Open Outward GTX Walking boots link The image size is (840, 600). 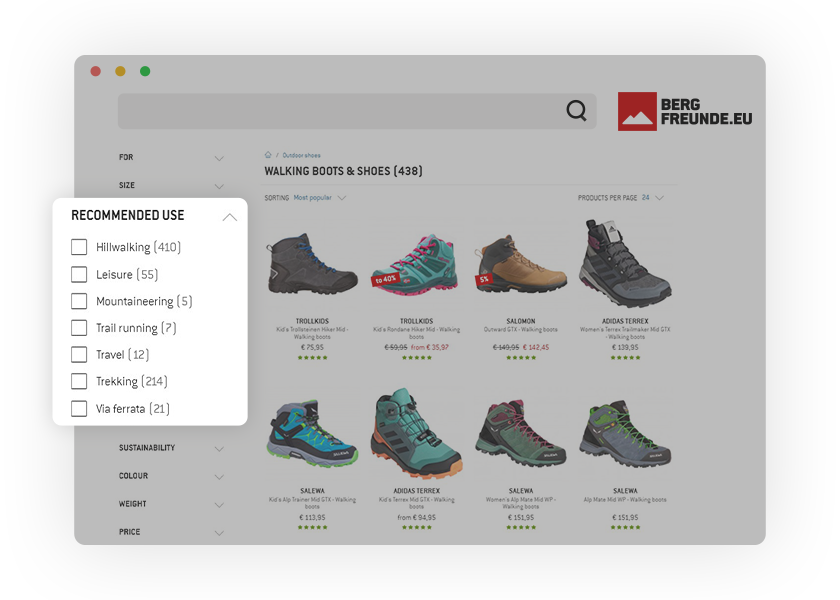(x=521, y=329)
